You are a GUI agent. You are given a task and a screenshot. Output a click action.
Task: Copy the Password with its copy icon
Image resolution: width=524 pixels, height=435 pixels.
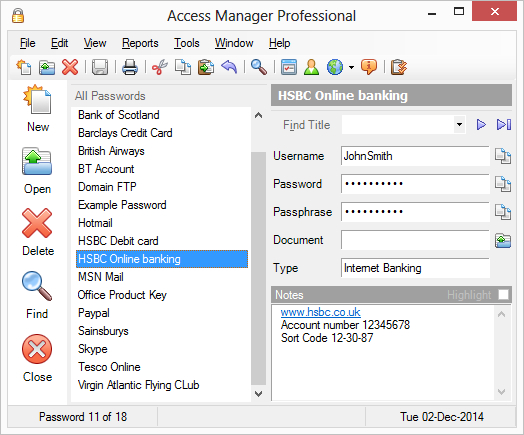click(503, 184)
